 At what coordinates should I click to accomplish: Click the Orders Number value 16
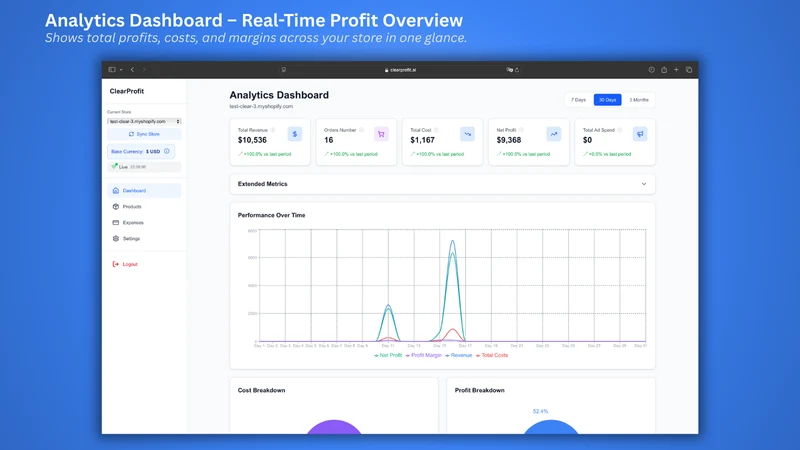329,140
